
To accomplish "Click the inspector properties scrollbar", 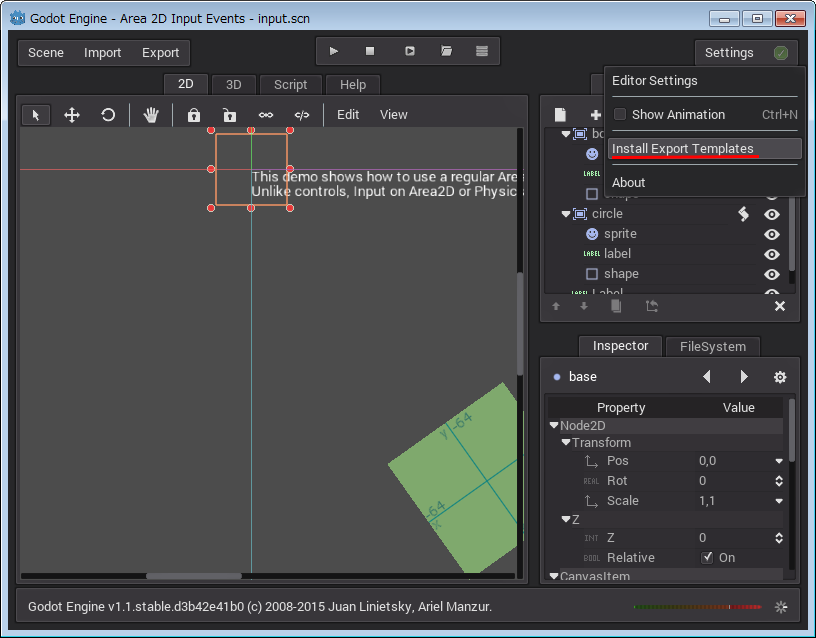I will (792, 430).
